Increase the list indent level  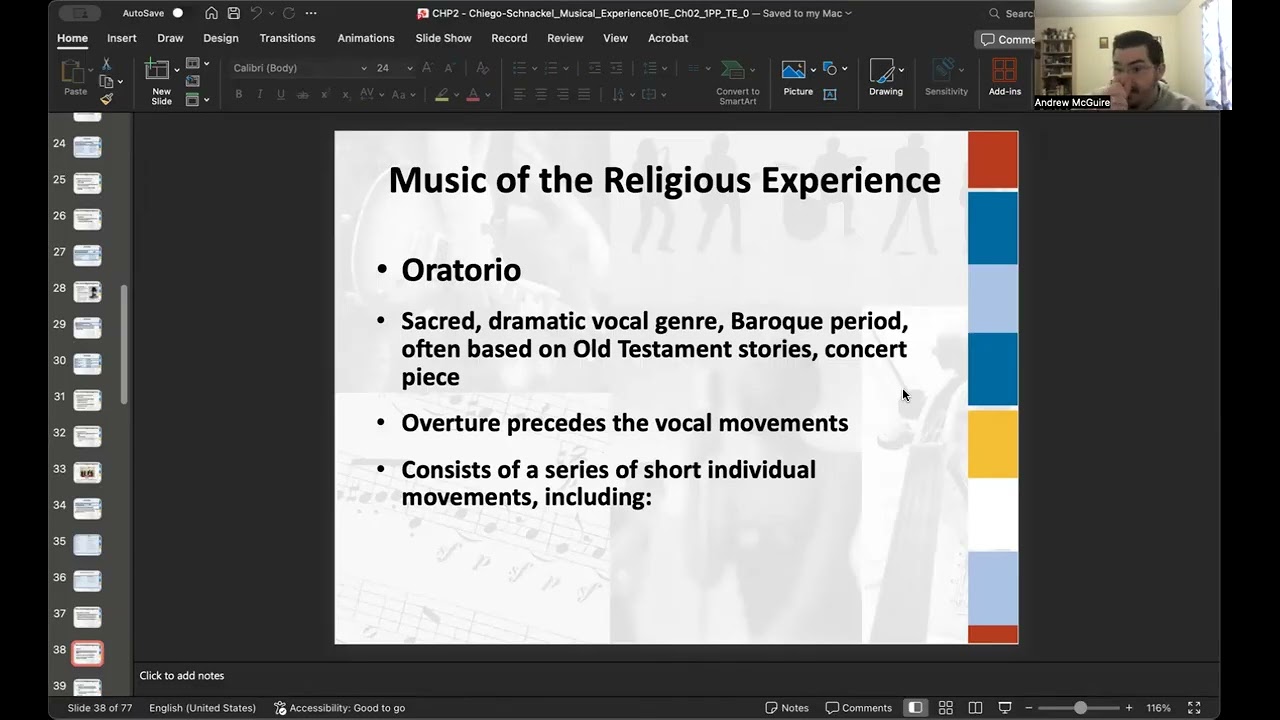[x=617, y=68]
